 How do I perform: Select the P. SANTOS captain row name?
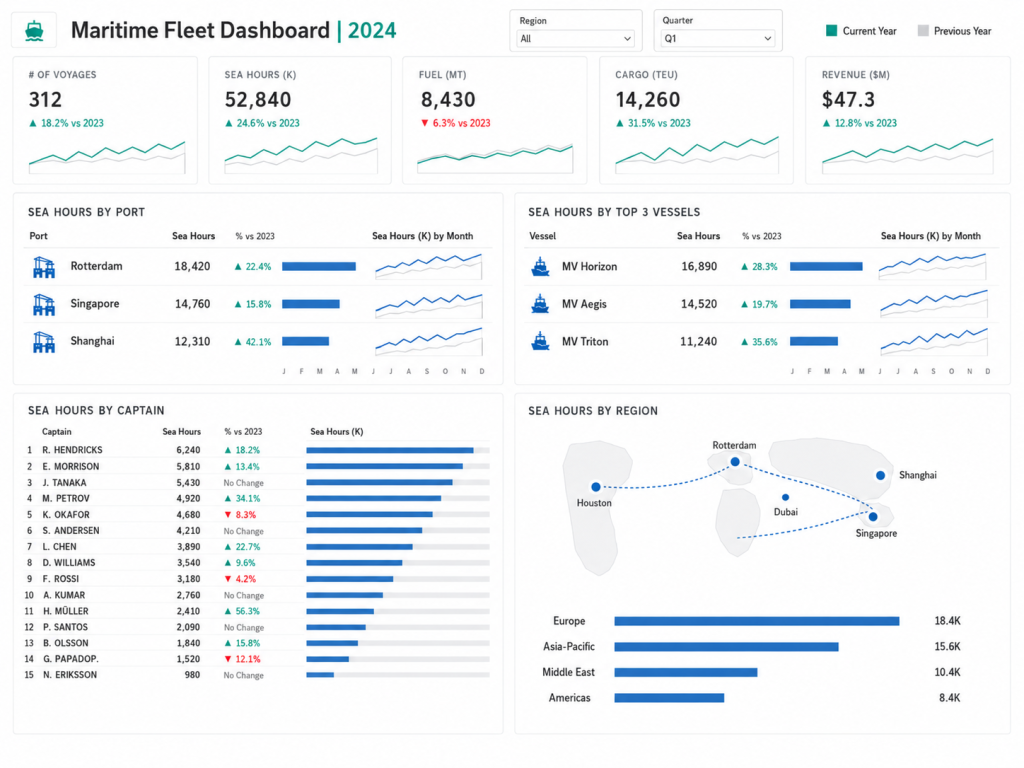(65, 627)
